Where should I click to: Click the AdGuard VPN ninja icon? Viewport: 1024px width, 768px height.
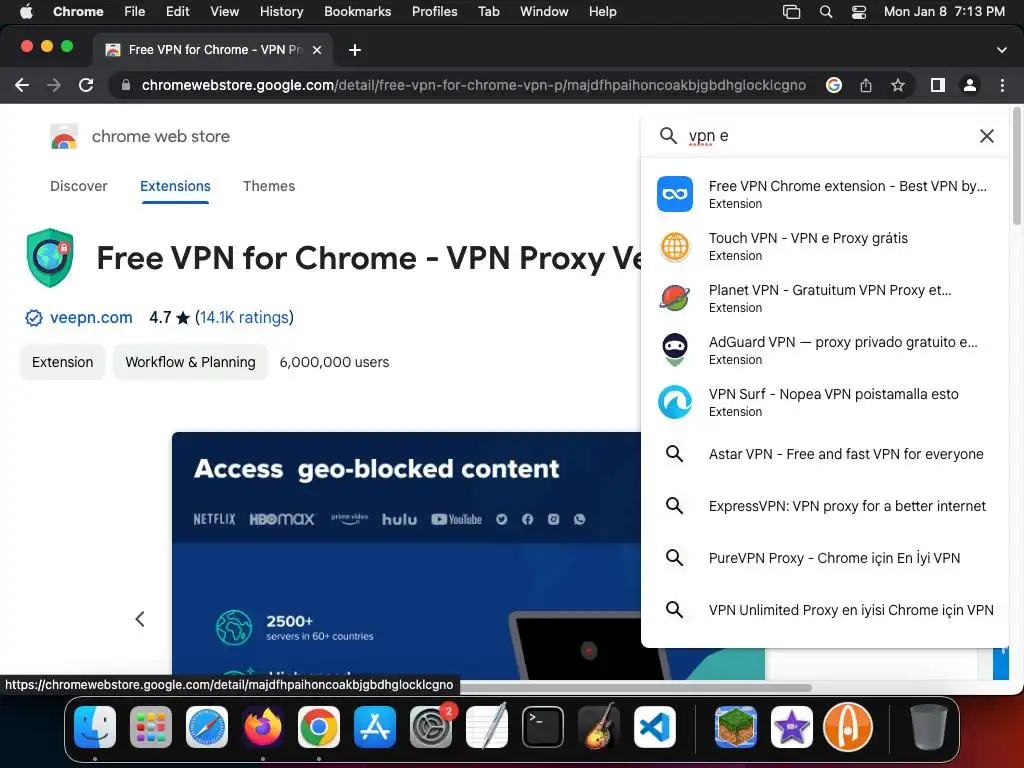click(x=675, y=350)
